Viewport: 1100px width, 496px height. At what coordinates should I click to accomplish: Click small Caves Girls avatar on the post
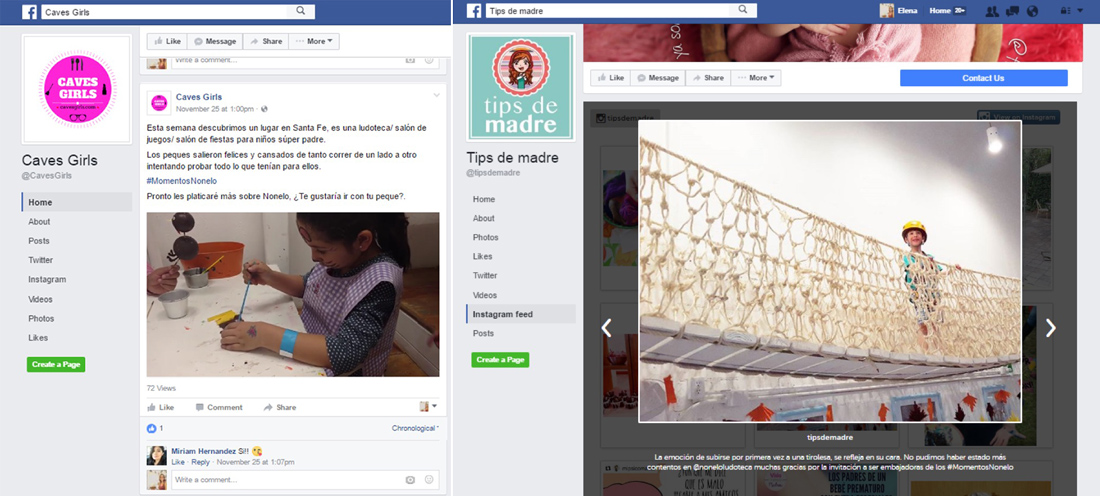[x=159, y=102]
